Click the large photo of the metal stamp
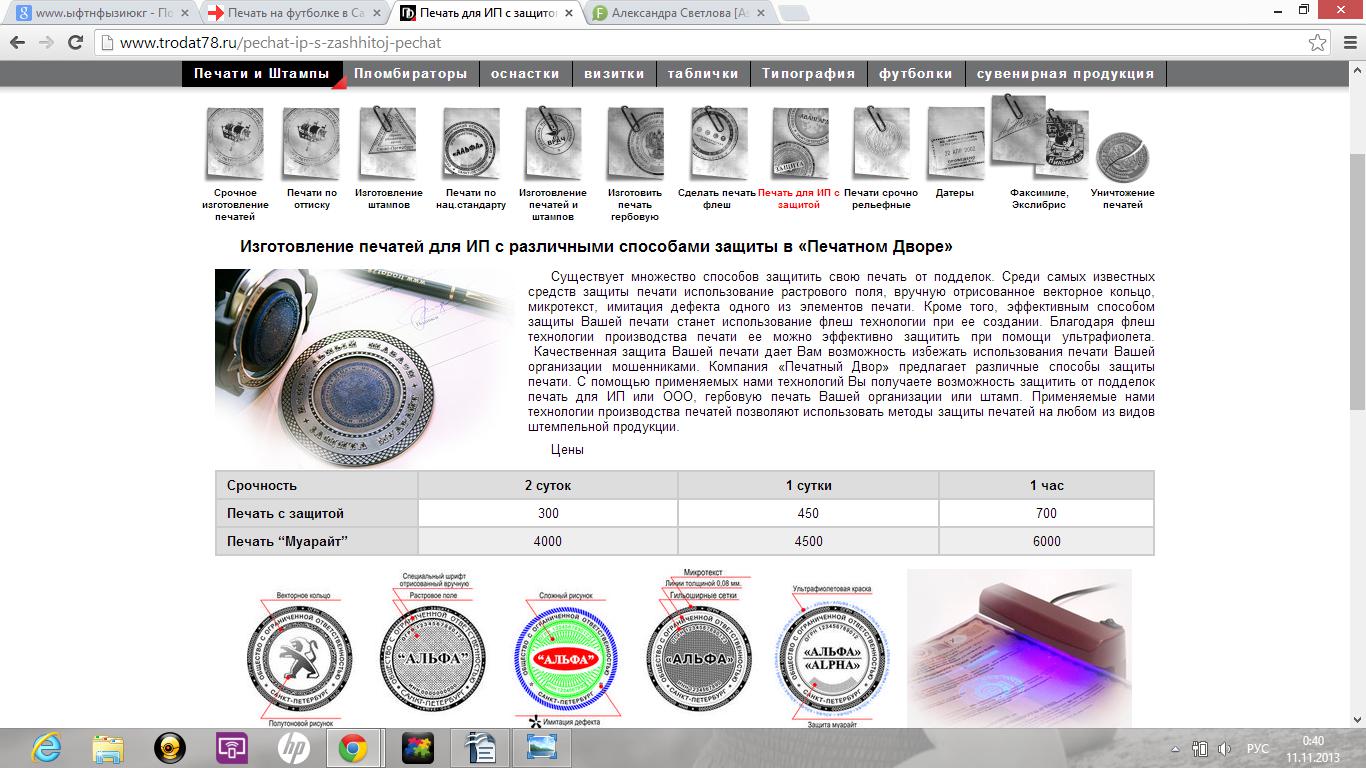Viewport: 1366px width, 768px height. coord(365,367)
